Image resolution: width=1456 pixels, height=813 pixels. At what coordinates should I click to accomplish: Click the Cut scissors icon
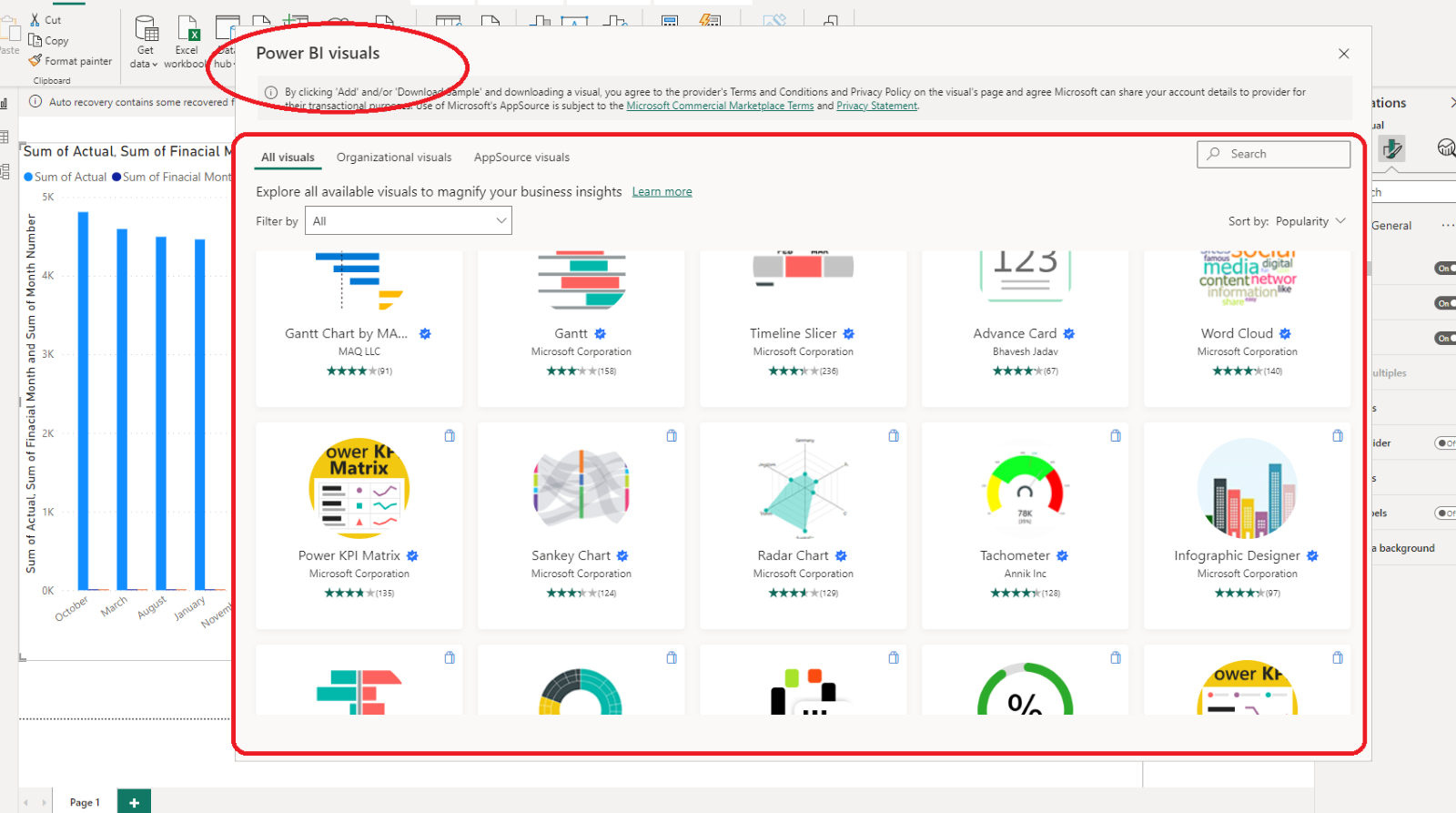[x=35, y=19]
